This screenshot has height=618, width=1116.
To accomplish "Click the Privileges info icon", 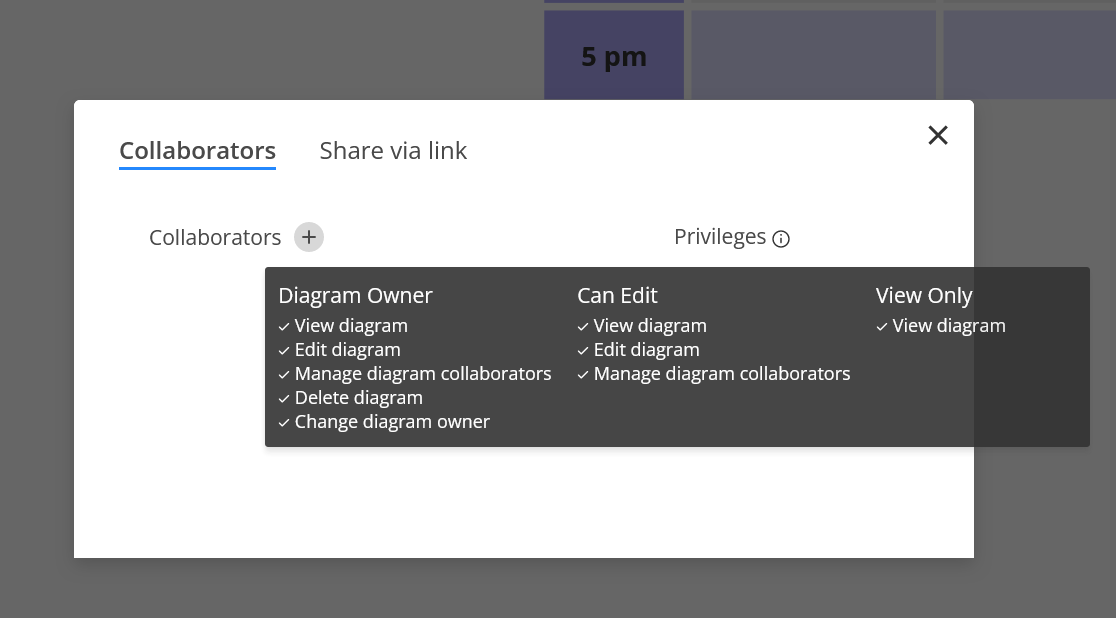I will [781, 239].
